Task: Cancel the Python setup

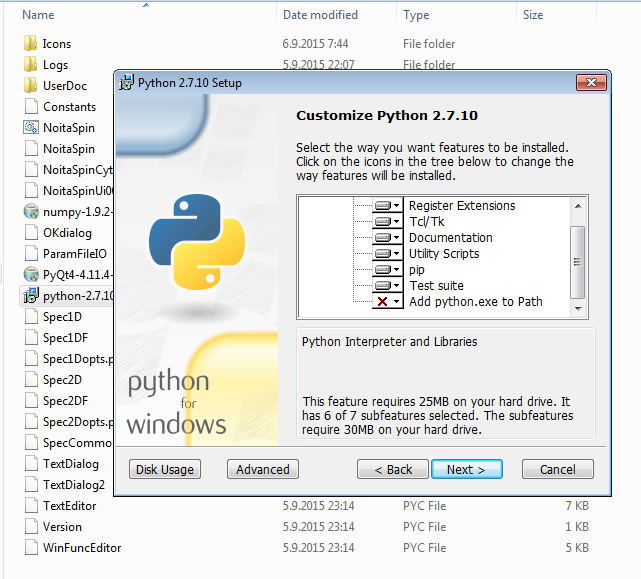Action: pyautogui.click(x=558, y=469)
